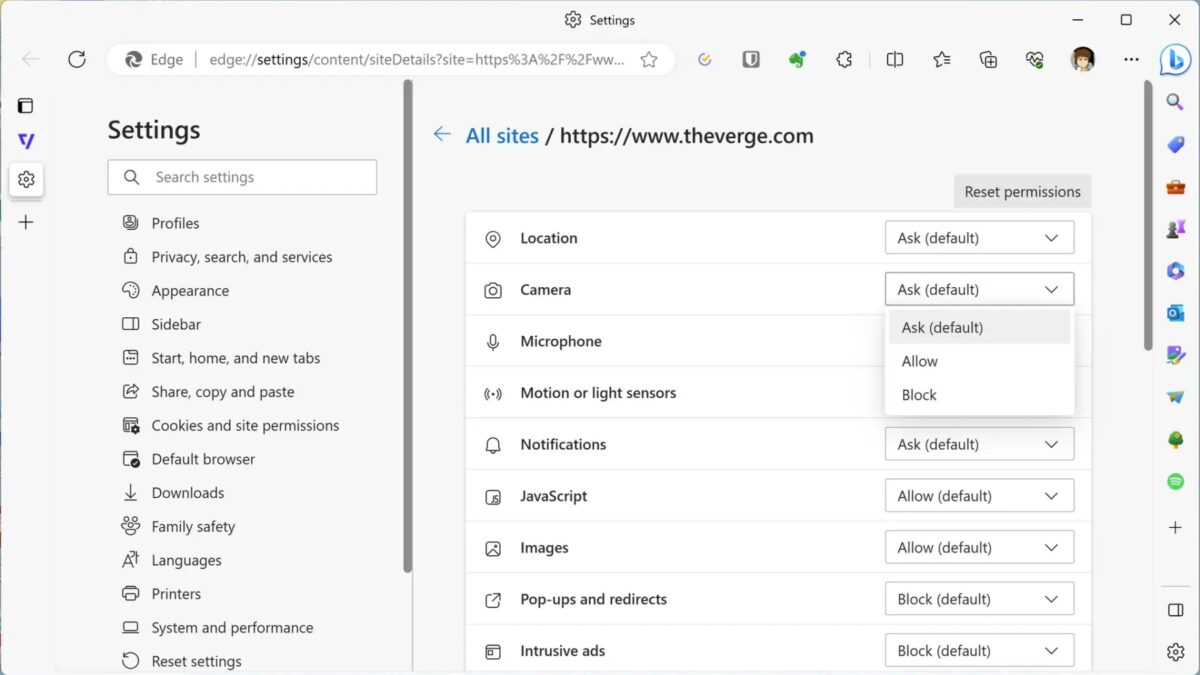Open the vertical tabs pane icon
This screenshot has height=675, width=1200.
coord(26,105)
